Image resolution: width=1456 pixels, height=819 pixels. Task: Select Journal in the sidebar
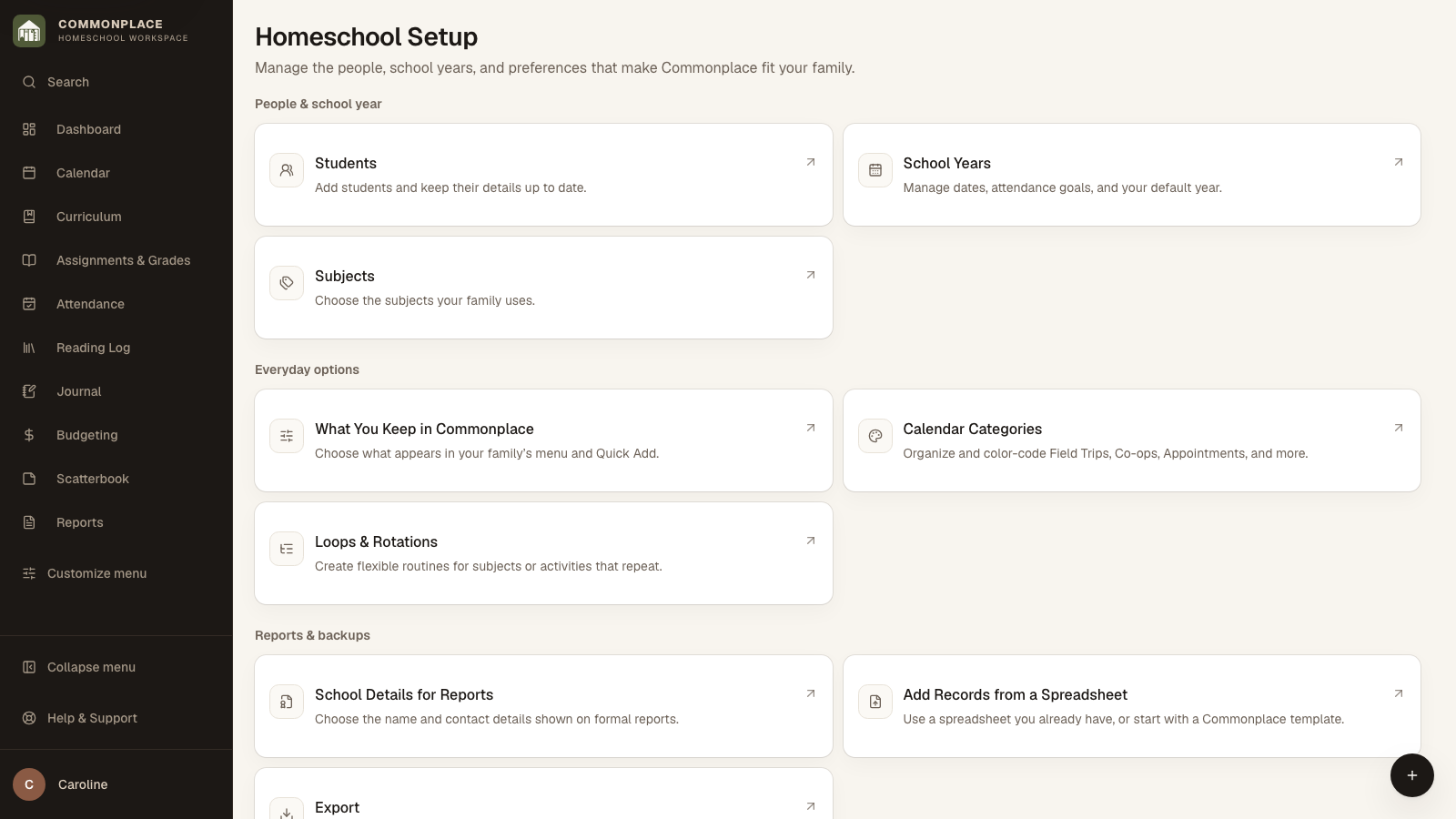coord(116,391)
